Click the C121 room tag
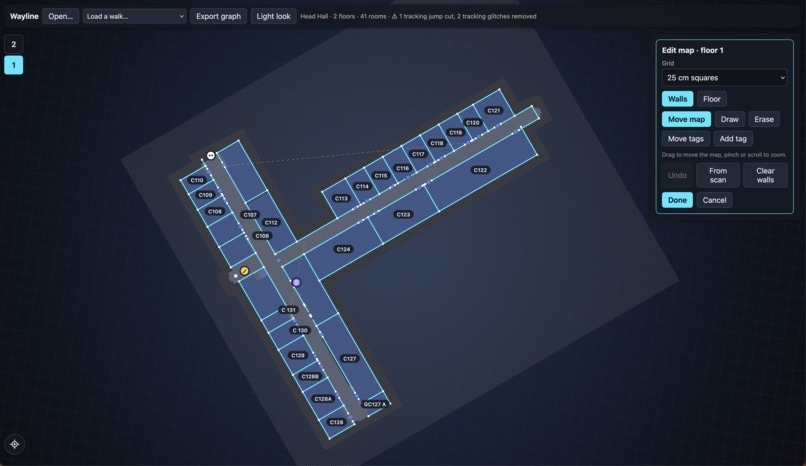This screenshot has height=466, width=806. tap(494, 110)
